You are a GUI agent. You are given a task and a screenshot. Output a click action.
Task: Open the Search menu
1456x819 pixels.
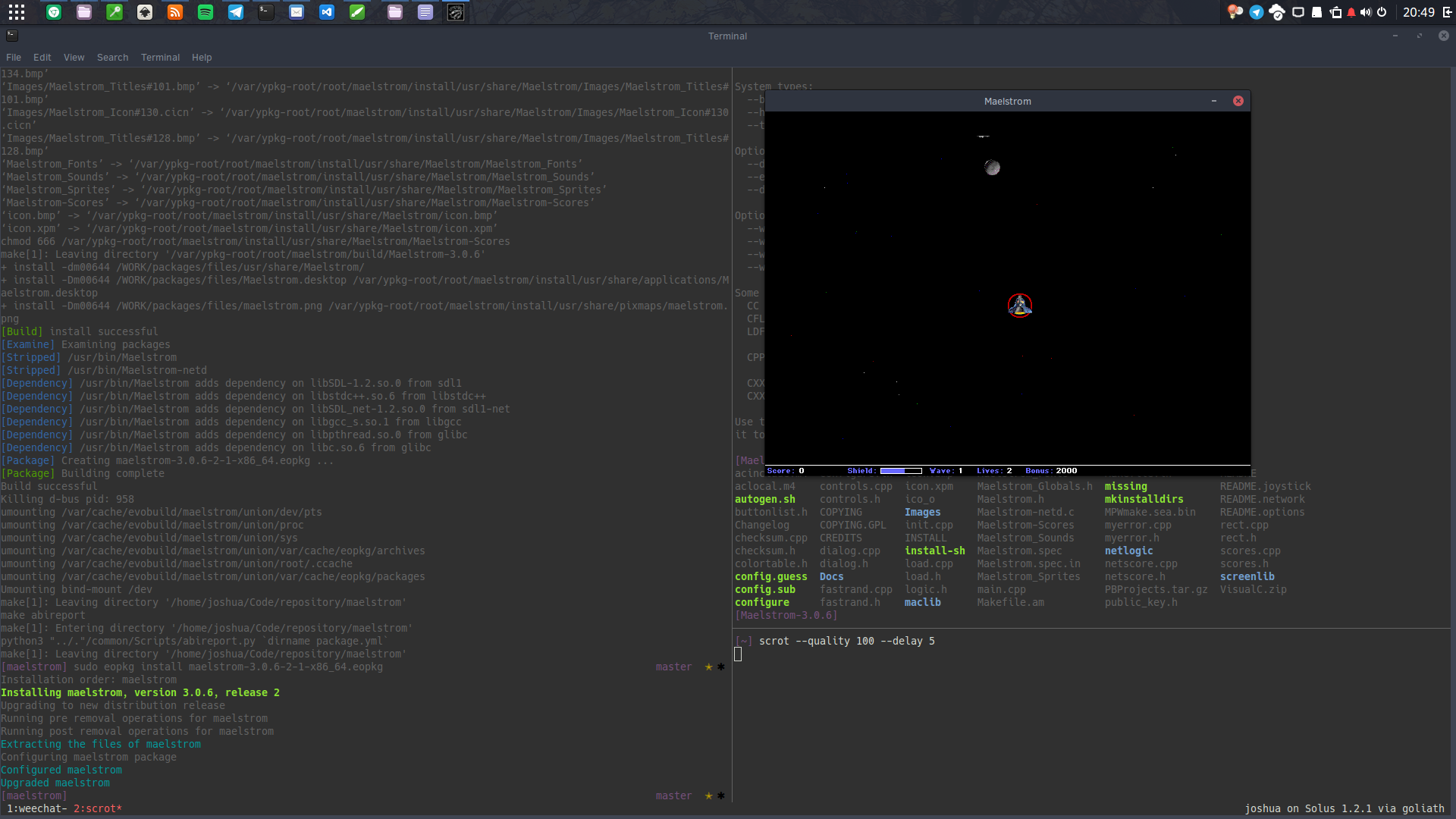click(x=112, y=58)
